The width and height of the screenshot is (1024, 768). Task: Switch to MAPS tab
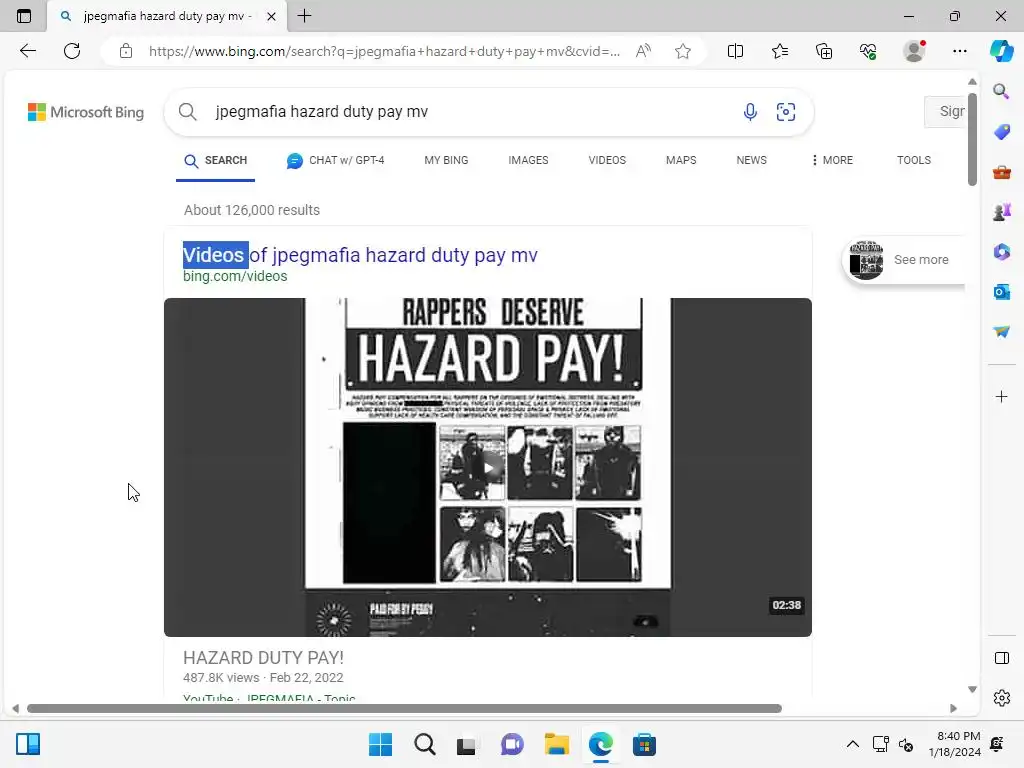[681, 161]
